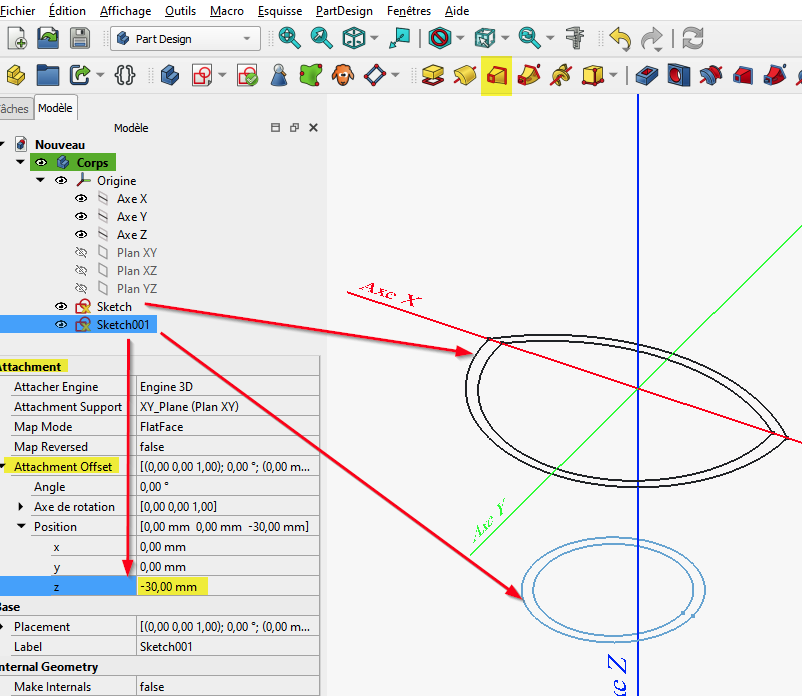Hide Axe X with eye icon

81,198
